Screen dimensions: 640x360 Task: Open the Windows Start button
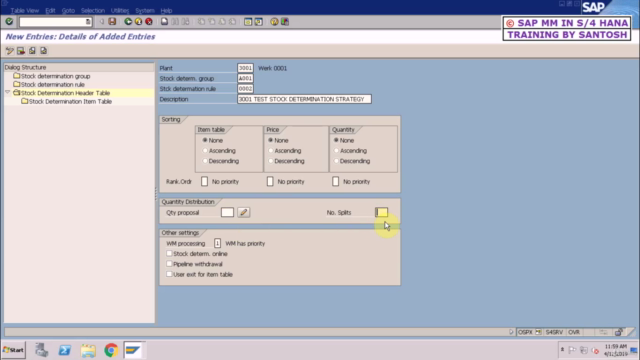[x=13, y=350]
